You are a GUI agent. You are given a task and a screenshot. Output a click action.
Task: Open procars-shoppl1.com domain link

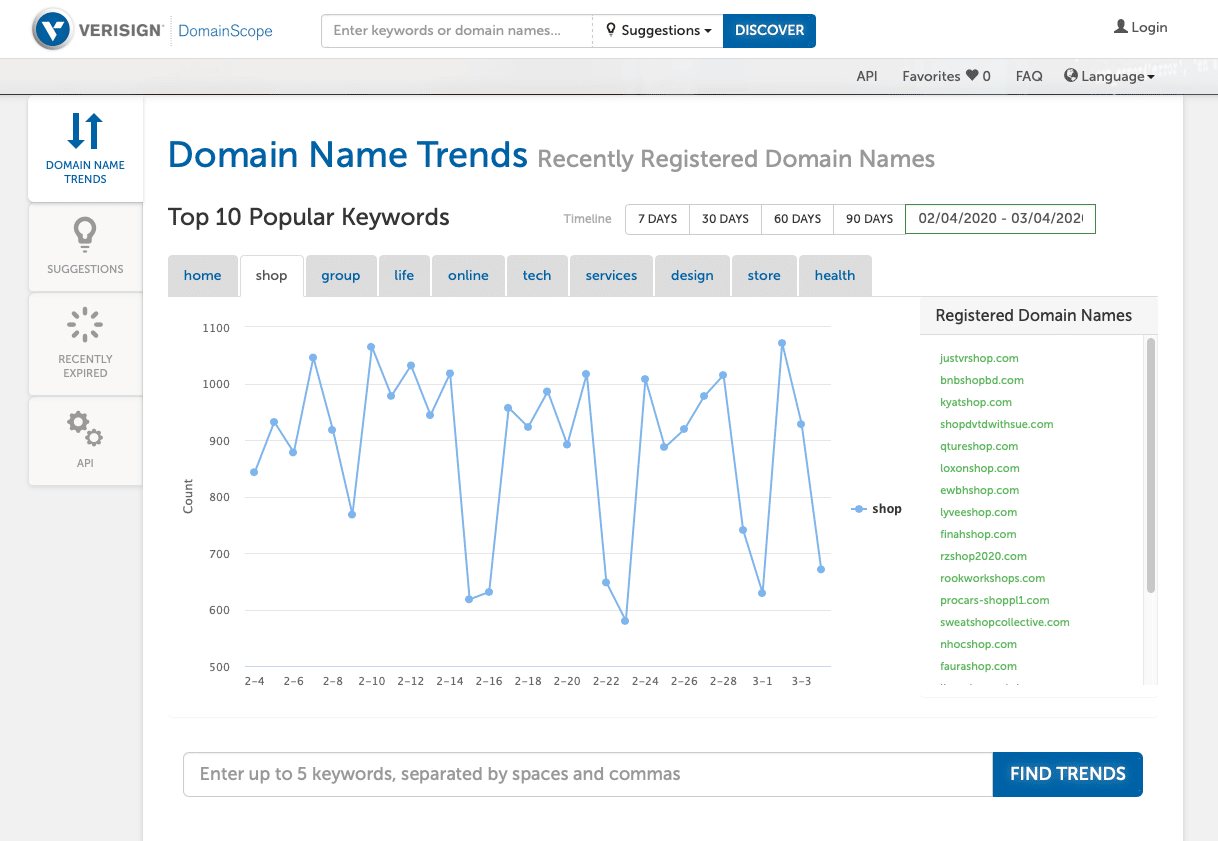coord(995,600)
